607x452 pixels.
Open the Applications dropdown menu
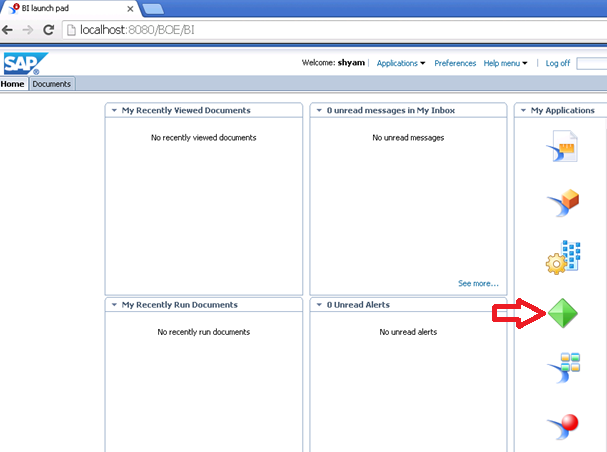(400, 63)
